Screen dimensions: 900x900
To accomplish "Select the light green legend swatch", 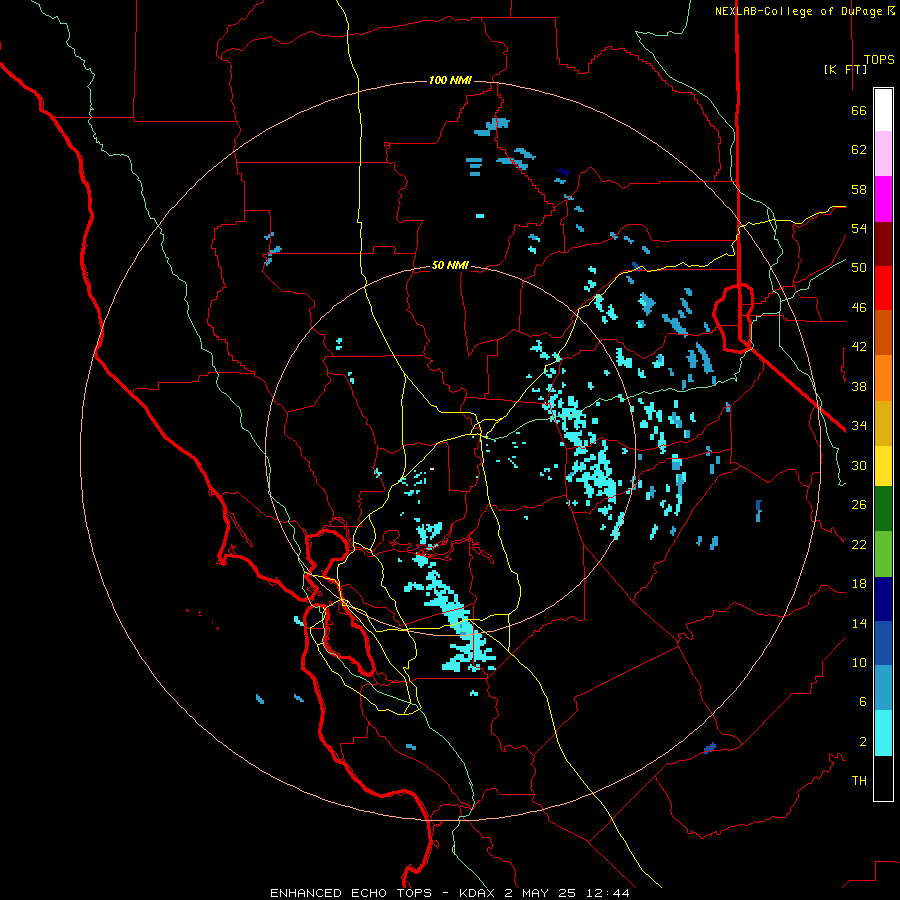I will tap(883, 554).
